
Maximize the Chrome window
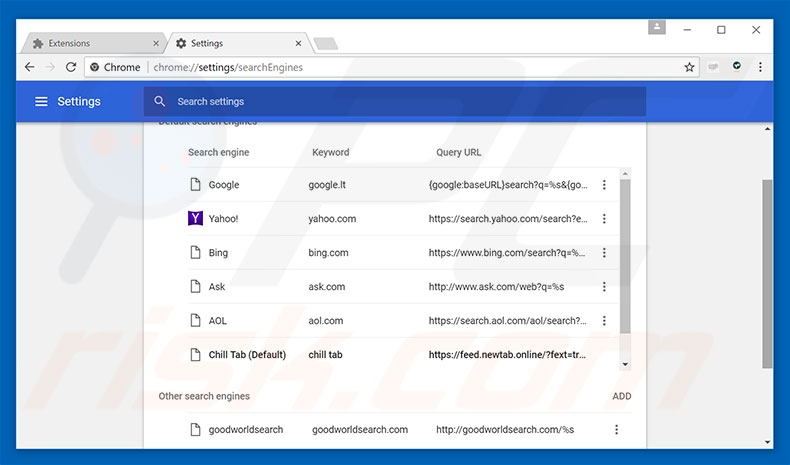(721, 30)
